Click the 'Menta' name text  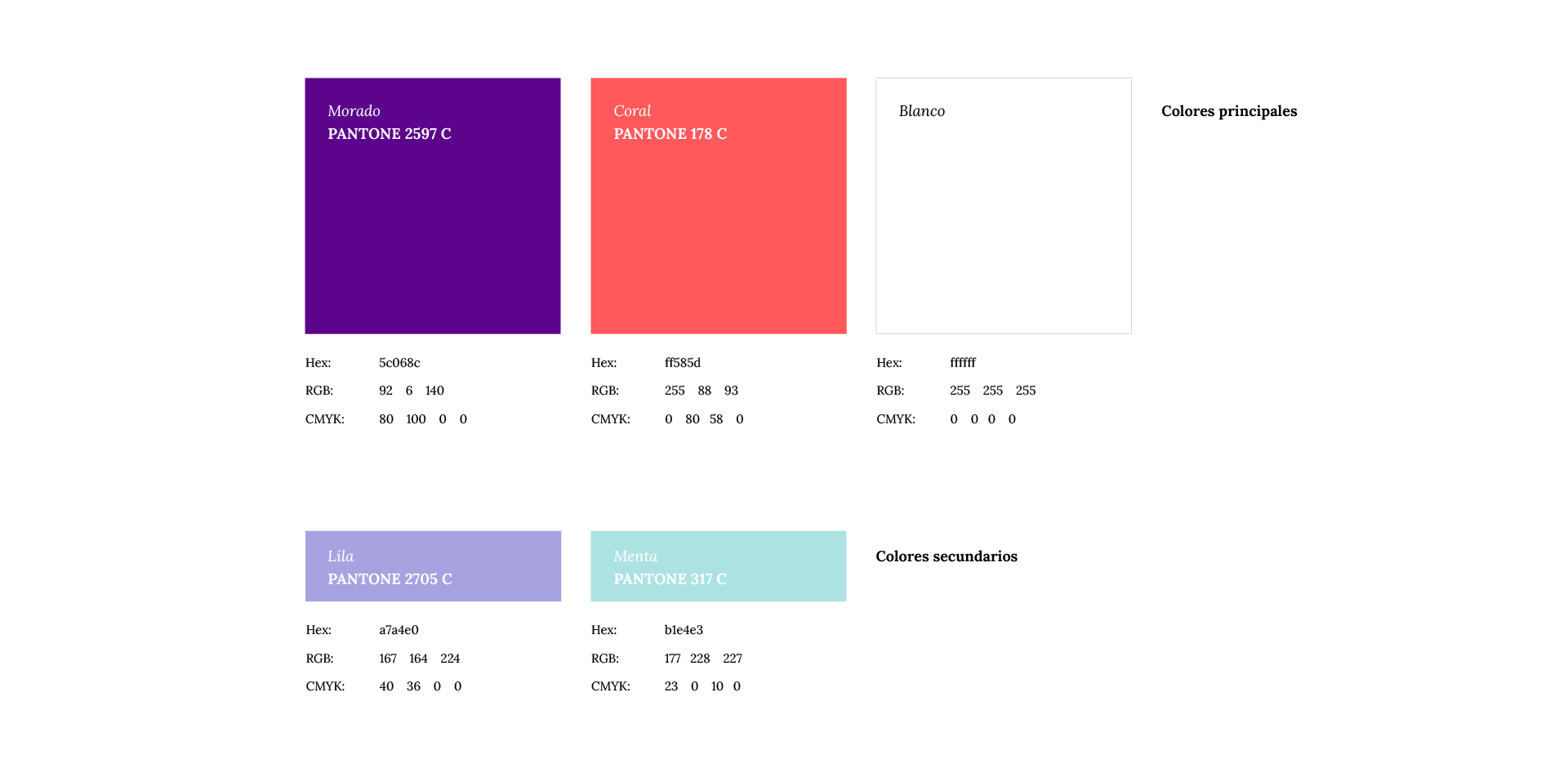[x=635, y=556]
